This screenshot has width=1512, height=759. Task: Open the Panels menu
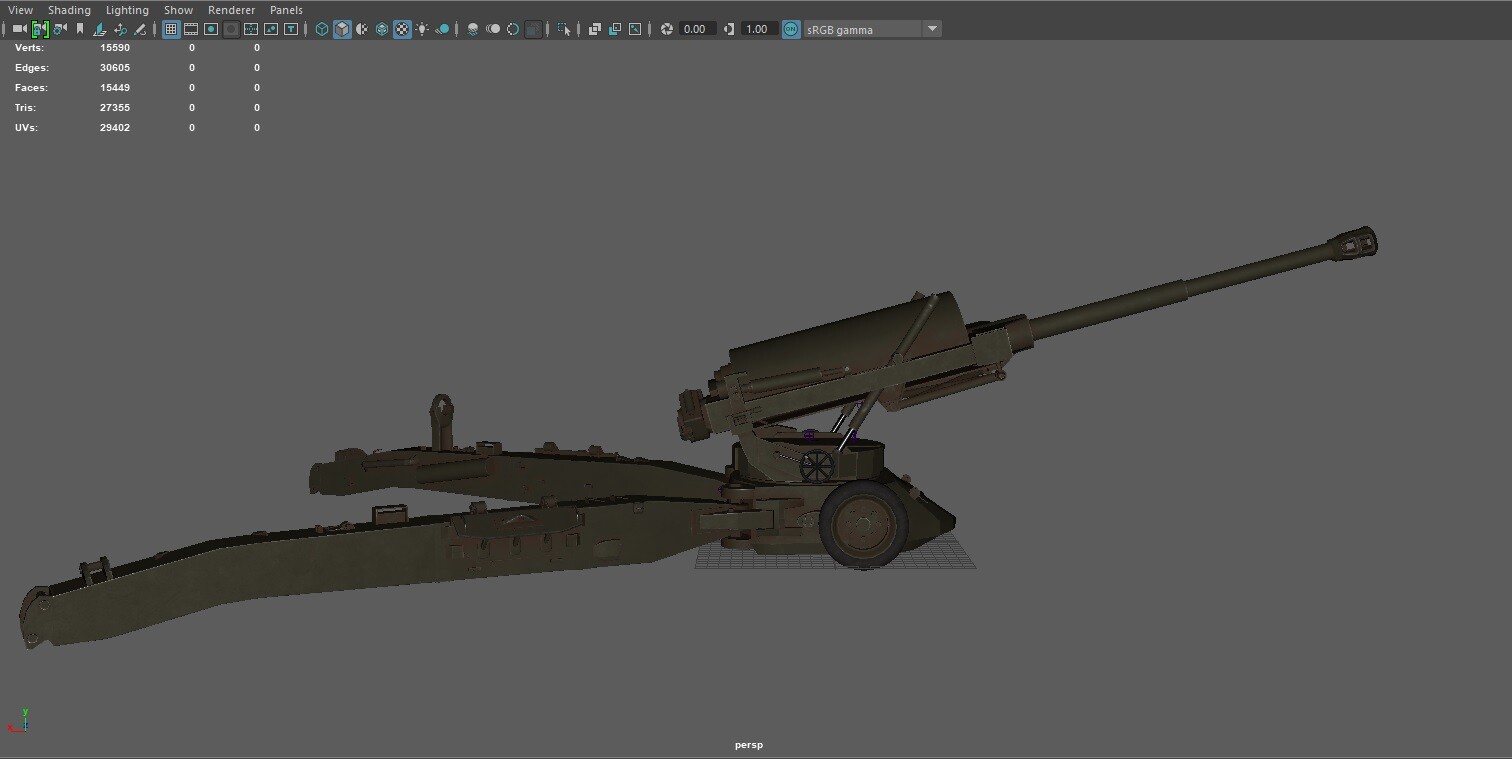coord(286,10)
